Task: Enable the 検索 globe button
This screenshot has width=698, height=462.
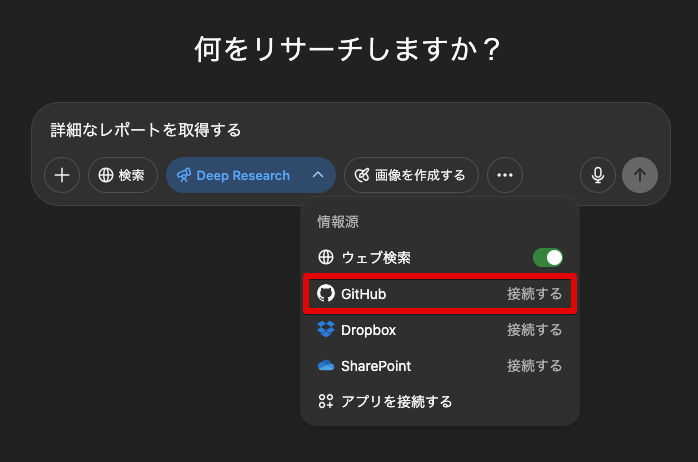Action: coord(123,175)
